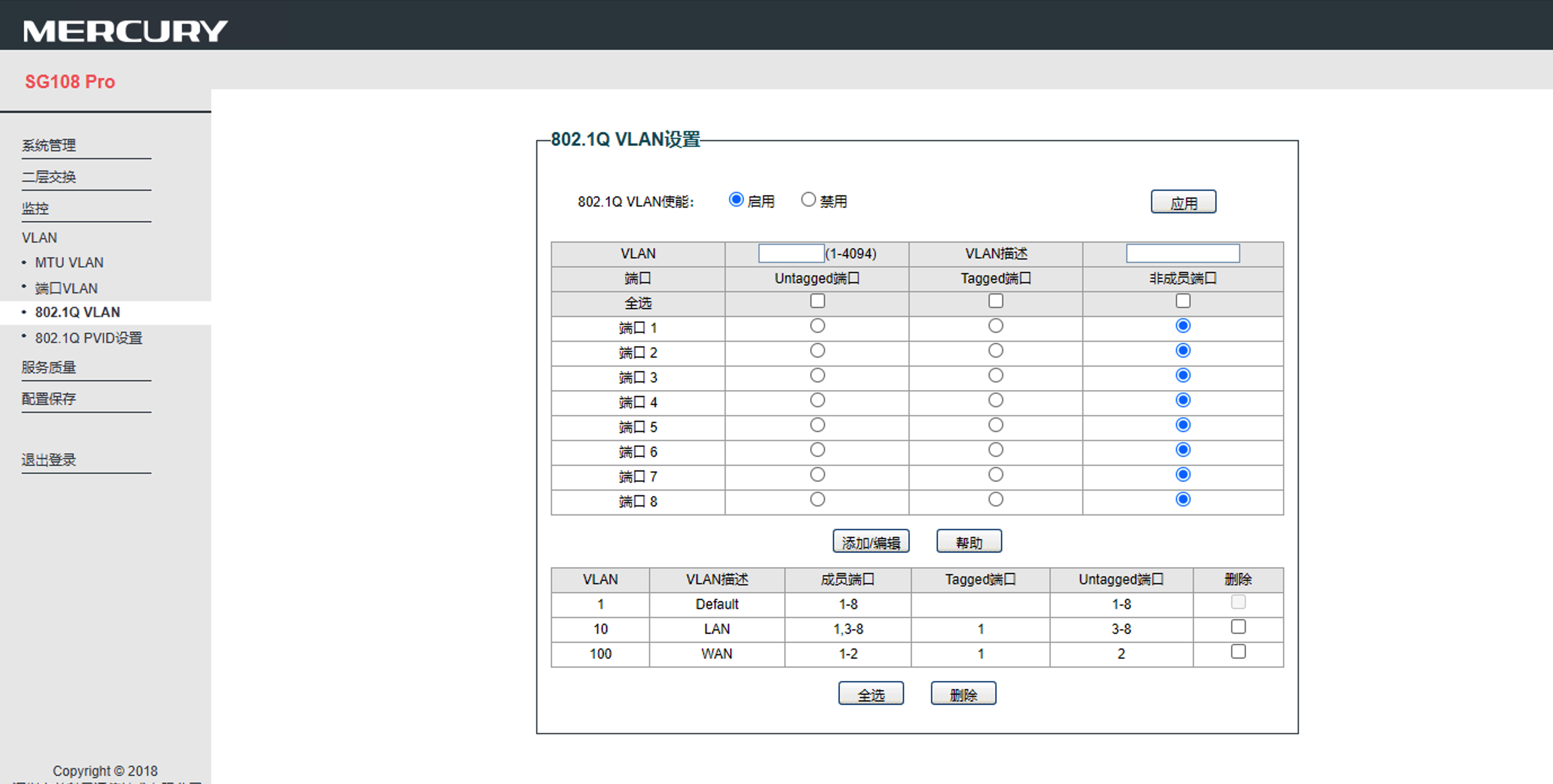Go to MTU VLAN page
Viewport: 1553px width, 784px height.
point(69,263)
